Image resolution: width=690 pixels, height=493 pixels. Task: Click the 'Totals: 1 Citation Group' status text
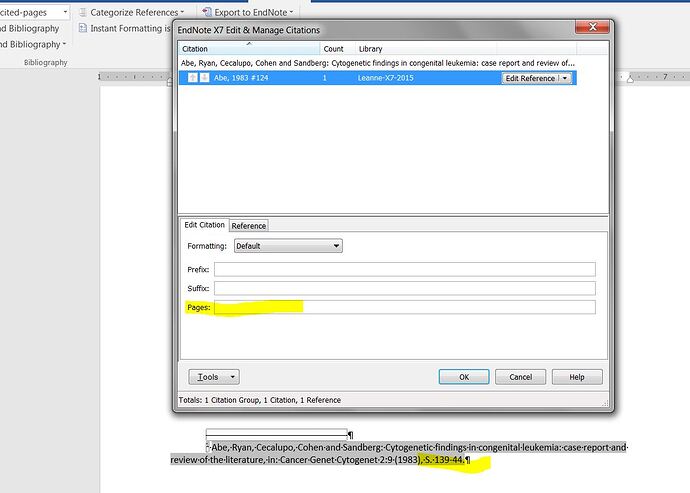pos(260,400)
